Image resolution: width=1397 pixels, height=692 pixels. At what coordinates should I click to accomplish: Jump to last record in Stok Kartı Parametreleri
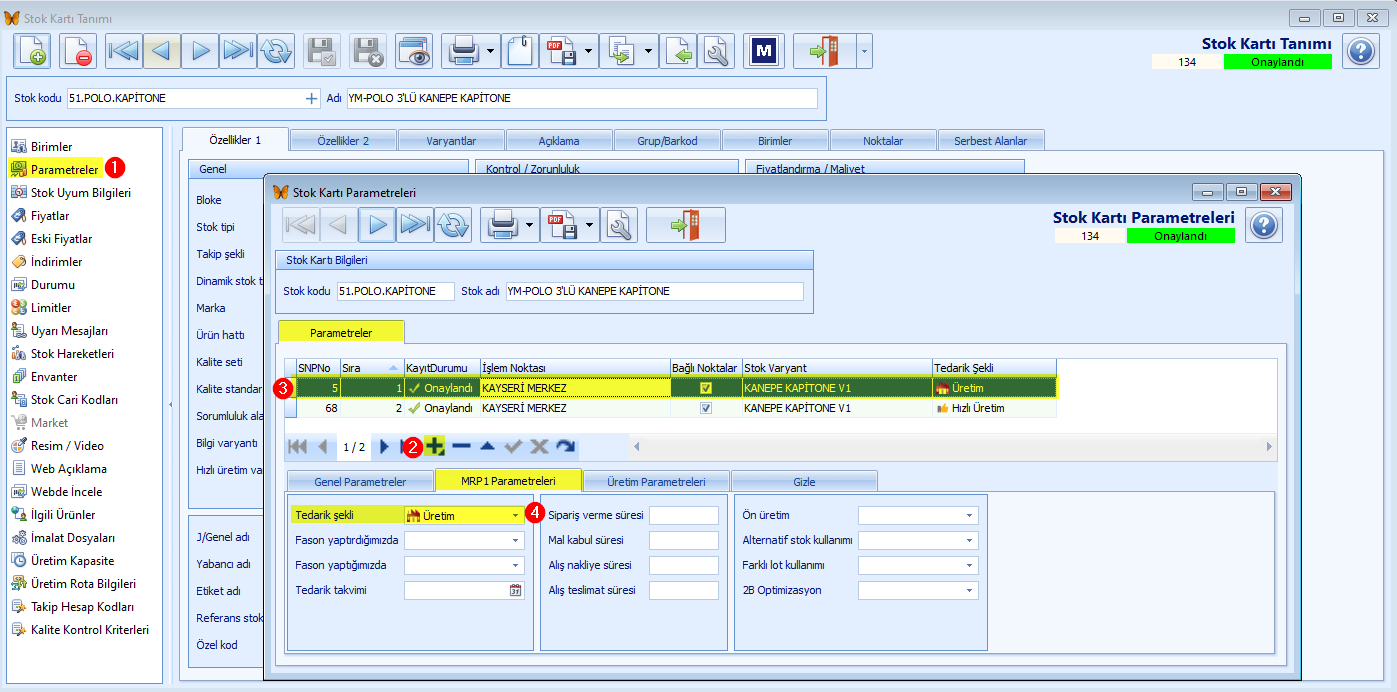[x=415, y=225]
